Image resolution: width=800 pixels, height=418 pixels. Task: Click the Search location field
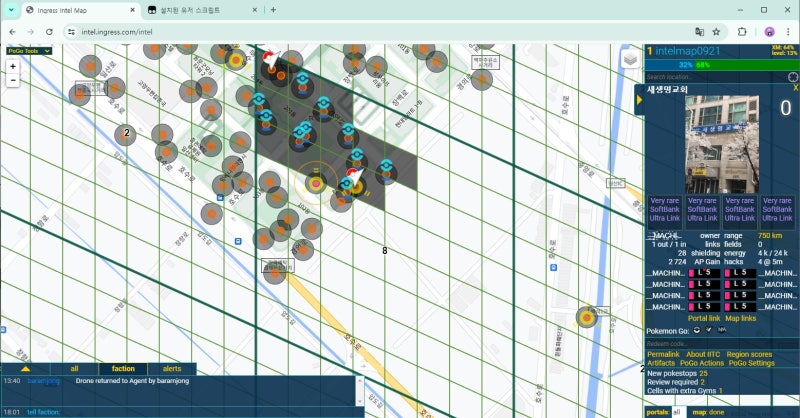tap(716, 77)
